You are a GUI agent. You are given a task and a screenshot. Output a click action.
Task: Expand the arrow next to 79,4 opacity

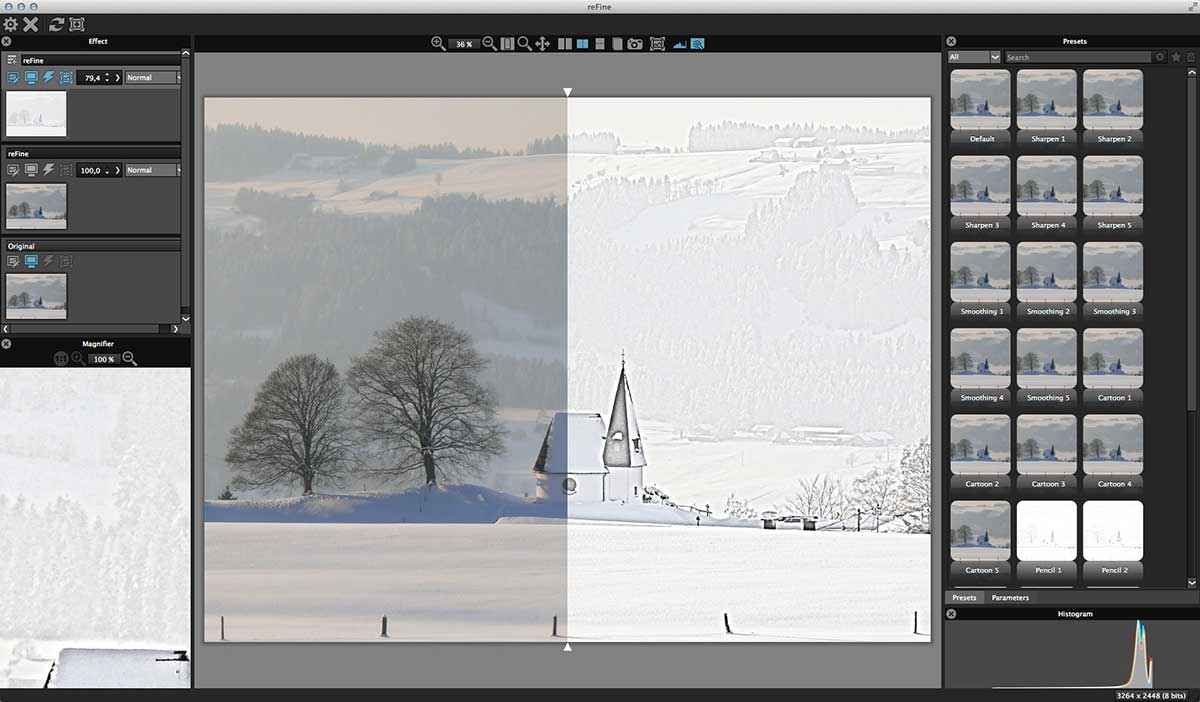118,77
